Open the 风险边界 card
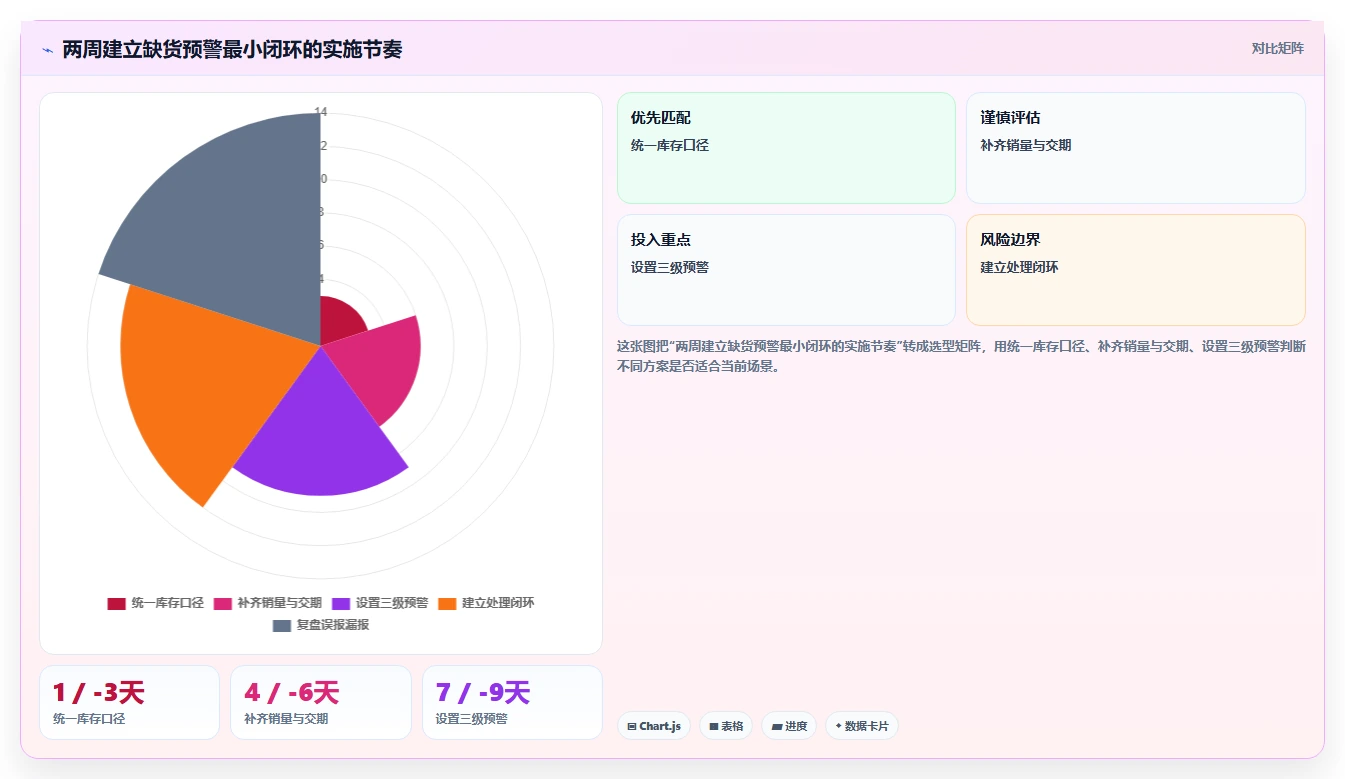Image resolution: width=1345 pixels, height=779 pixels. coord(1135,270)
